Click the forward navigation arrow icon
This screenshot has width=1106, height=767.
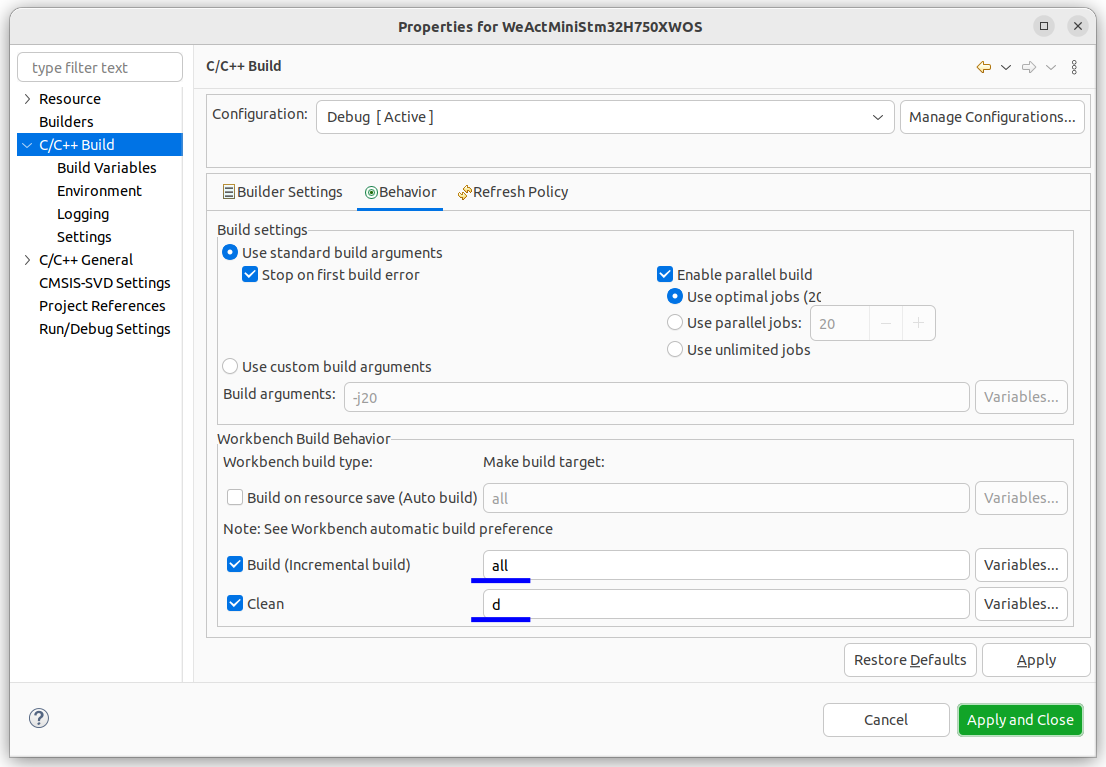[x=1029, y=67]
